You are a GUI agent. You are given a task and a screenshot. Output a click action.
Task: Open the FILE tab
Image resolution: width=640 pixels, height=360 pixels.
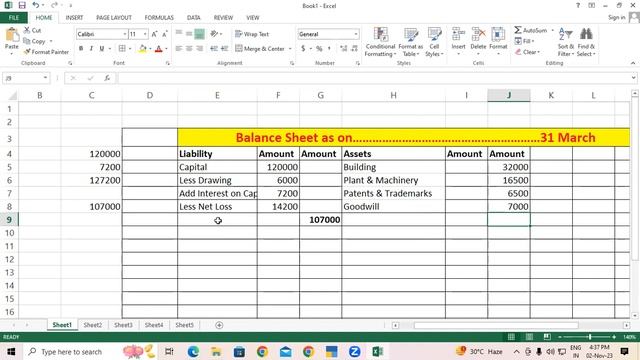13,18
